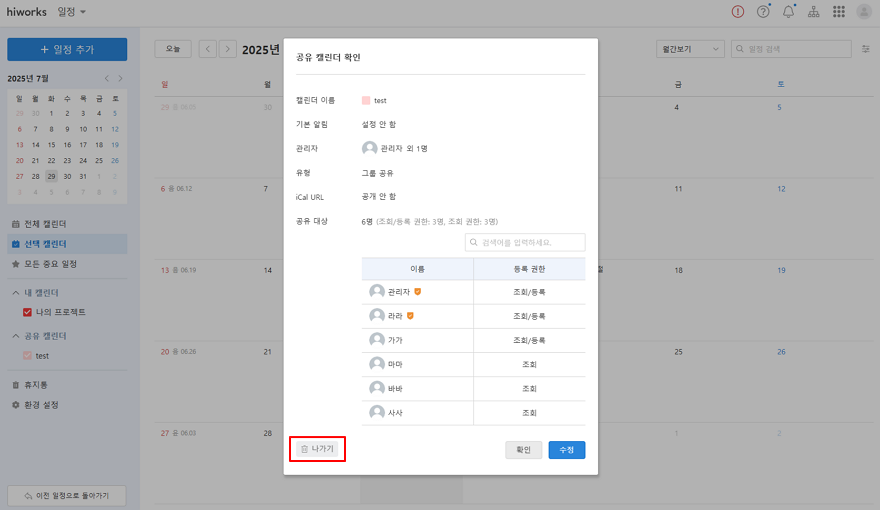Screen dimensions: 880x510
Task: Open 환경 설정 gear in sidebar
Action: point(15,405)
